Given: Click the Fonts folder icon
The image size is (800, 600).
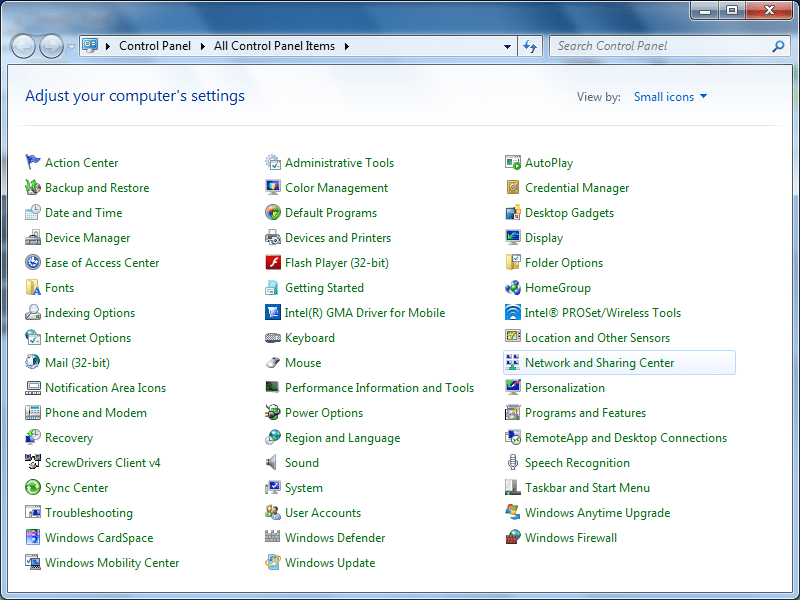Looking at the screenshot, I should 33,287.
